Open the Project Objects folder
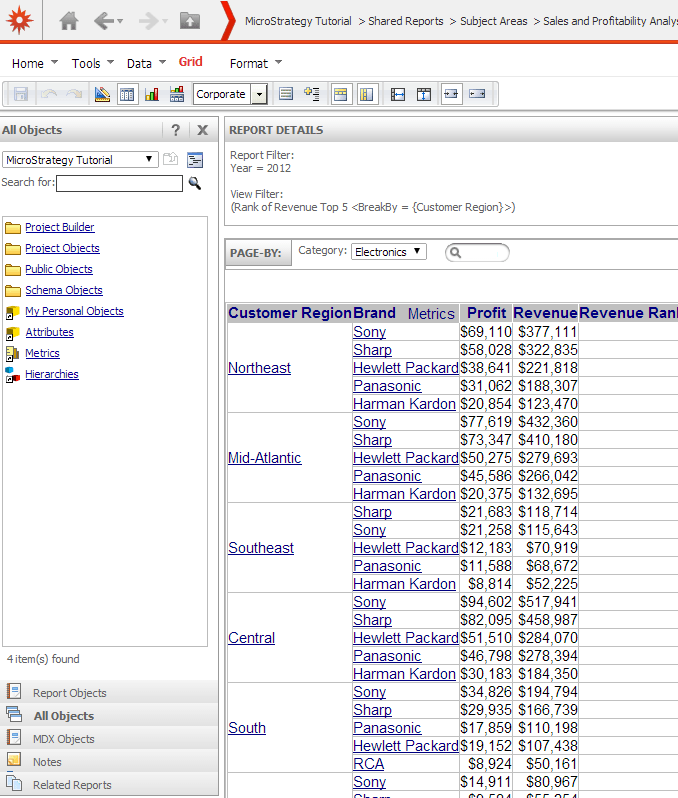This screenshot has width=678, height=798. [62, 248]
